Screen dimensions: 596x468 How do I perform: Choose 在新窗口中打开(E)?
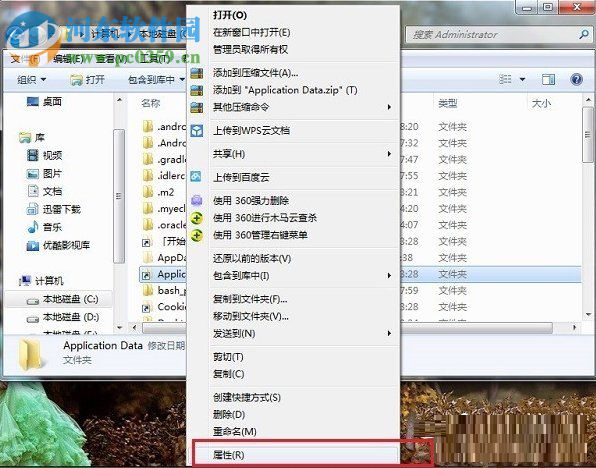[252, 32]
